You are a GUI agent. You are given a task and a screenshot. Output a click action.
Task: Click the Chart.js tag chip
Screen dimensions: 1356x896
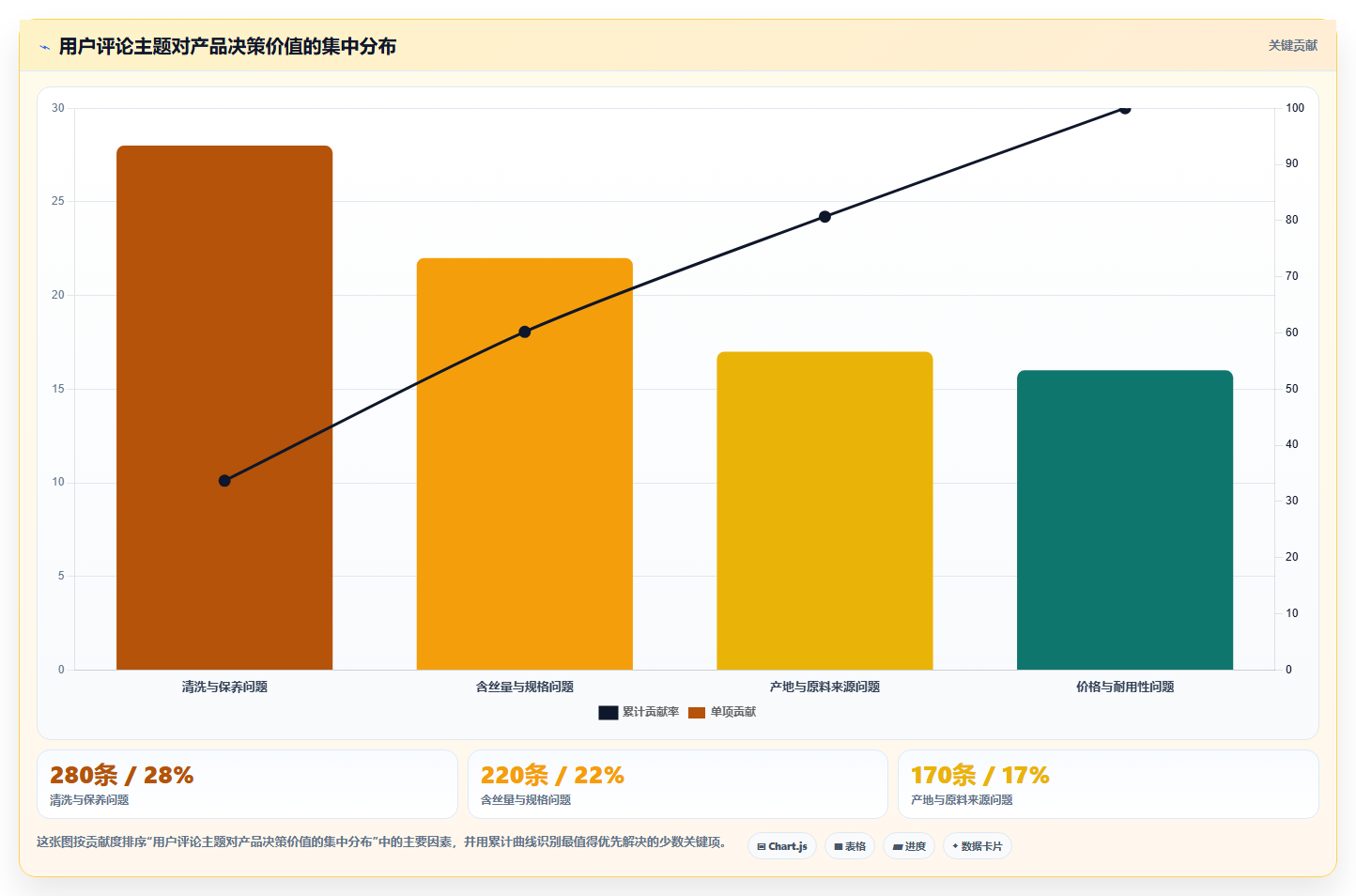782,846
